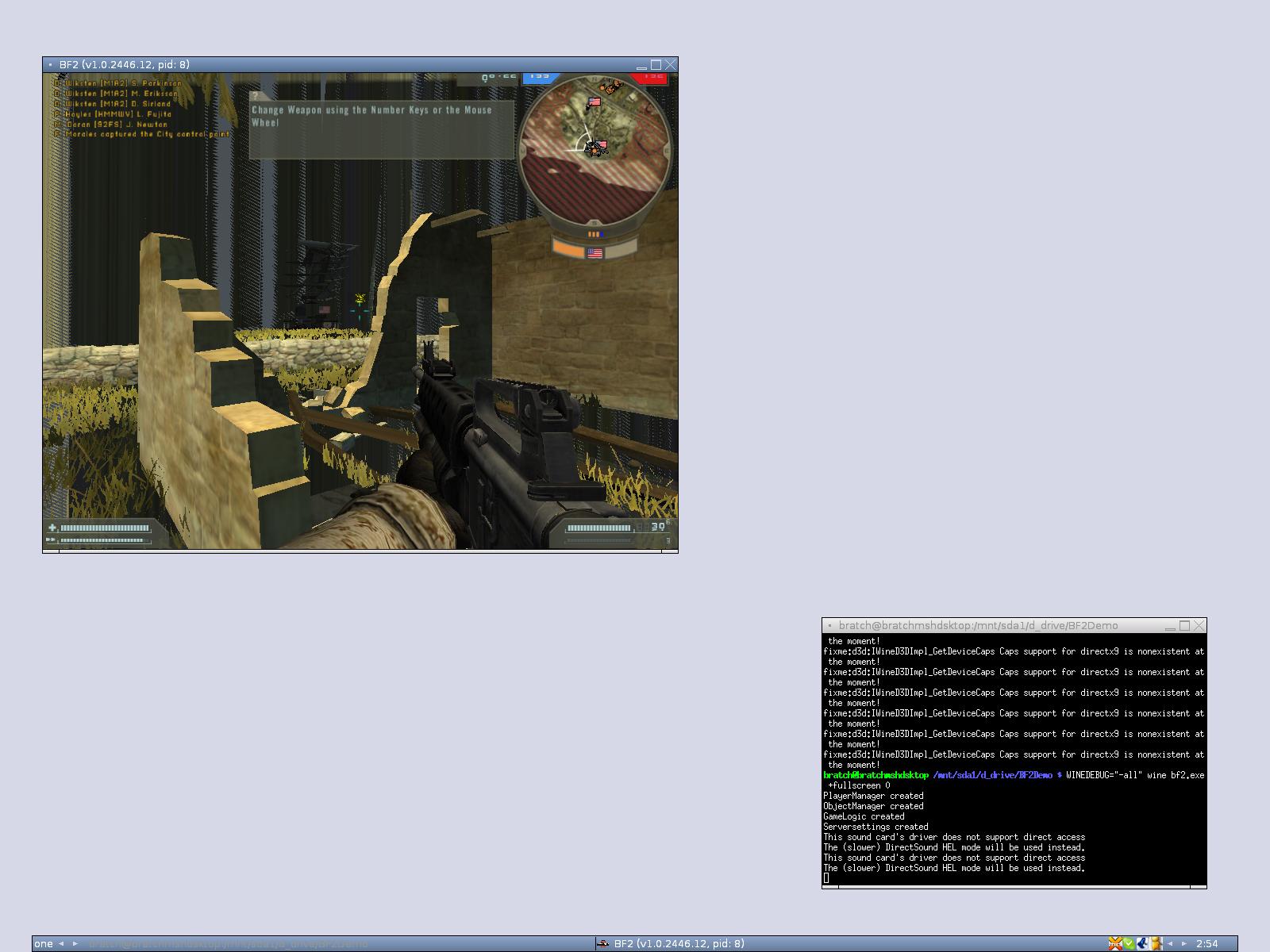Click the BF2 window title bar text
Viewport: 1270px width, 952px height.
click(x=125, y=64)
